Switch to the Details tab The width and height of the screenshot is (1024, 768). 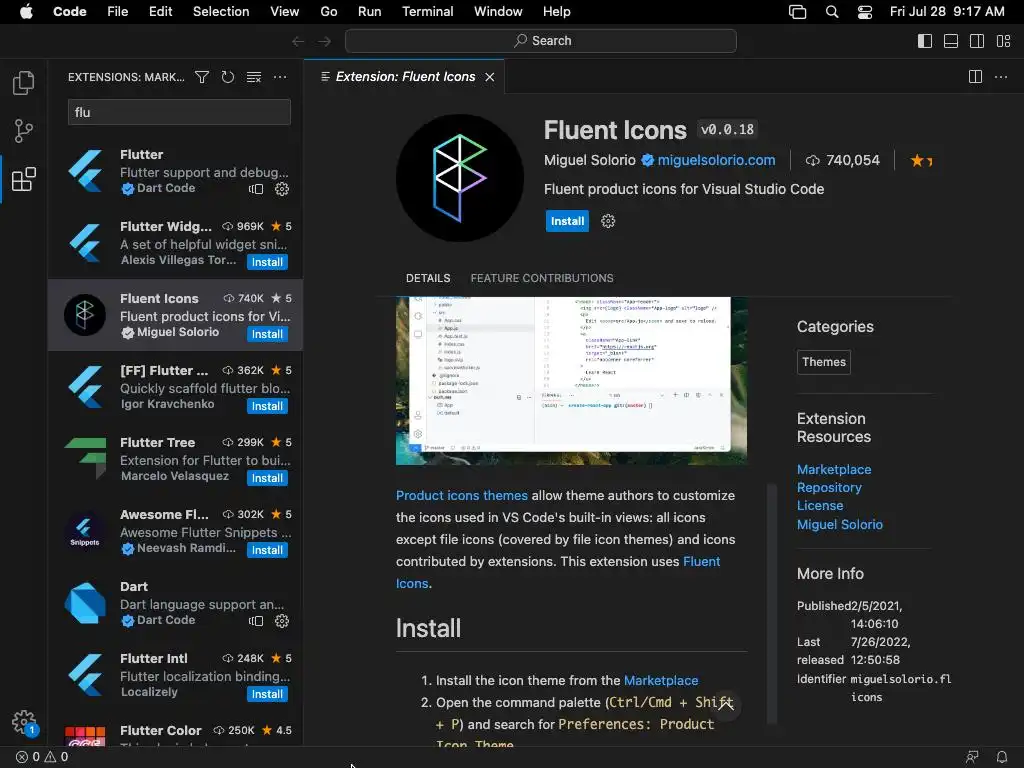(x=428, y=278)
